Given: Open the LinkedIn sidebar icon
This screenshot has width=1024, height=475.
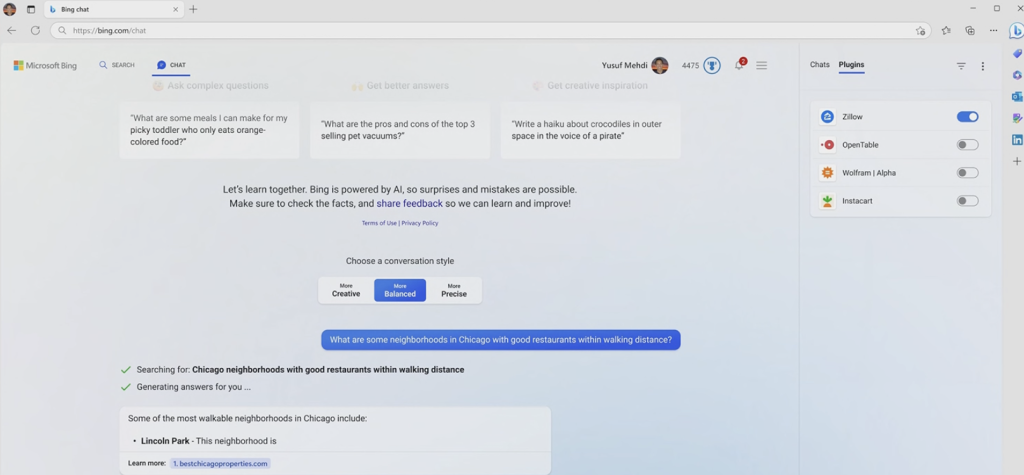Looking at the screenshot, I should (1017, 140).
